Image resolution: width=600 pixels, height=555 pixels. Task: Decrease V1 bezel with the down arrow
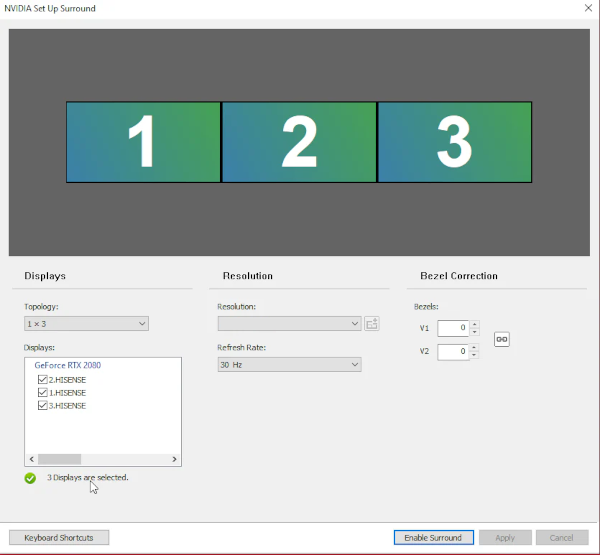pyautogui.click(x=474, y=332)
